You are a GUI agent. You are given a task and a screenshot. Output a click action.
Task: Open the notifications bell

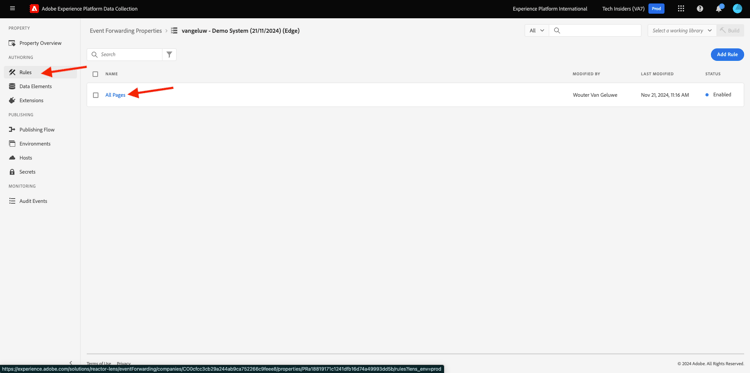coord(719,9)
